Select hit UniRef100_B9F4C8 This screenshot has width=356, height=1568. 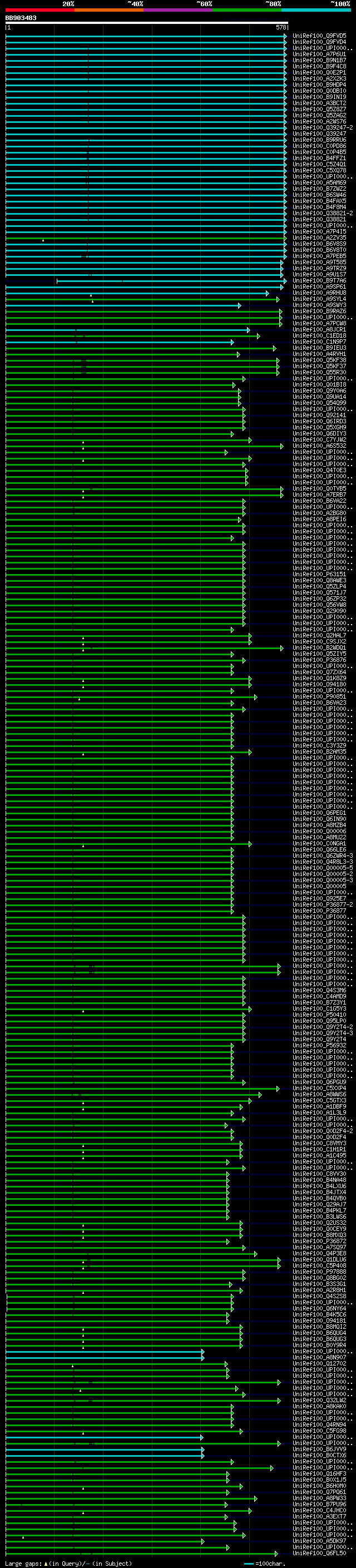pyautogui.click(x=319, y=66)
